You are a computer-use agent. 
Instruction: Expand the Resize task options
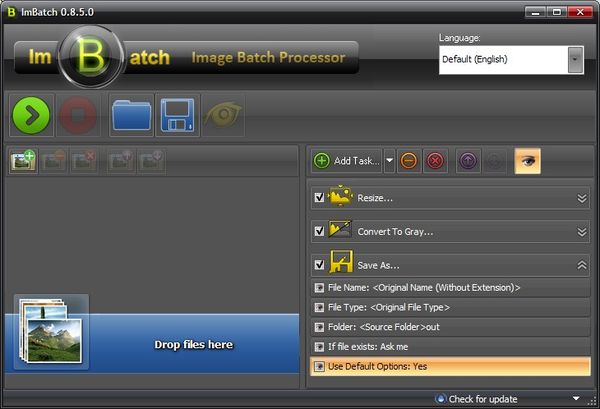(x=582, y=198)
